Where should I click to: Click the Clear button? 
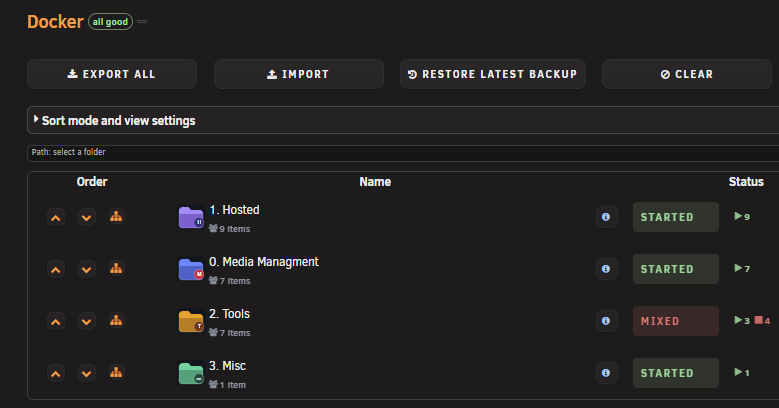tap(687, 74)
